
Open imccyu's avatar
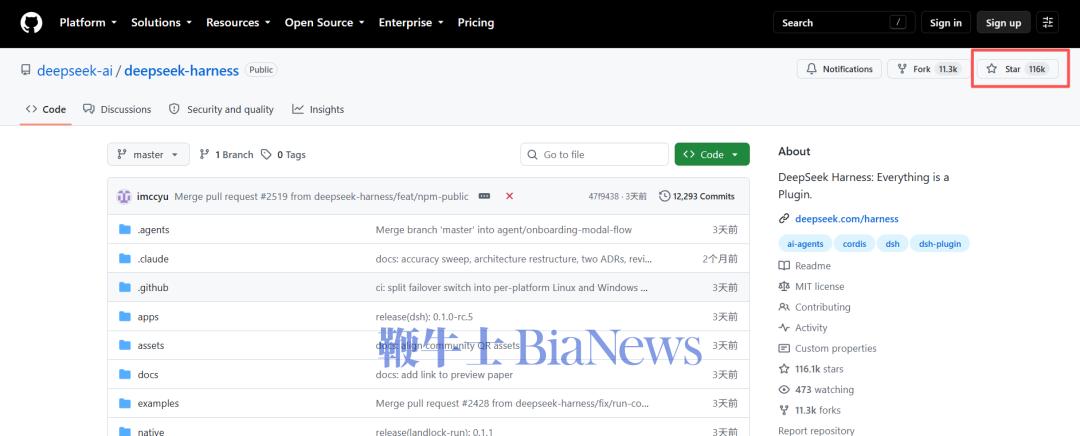tap(124, 196)
